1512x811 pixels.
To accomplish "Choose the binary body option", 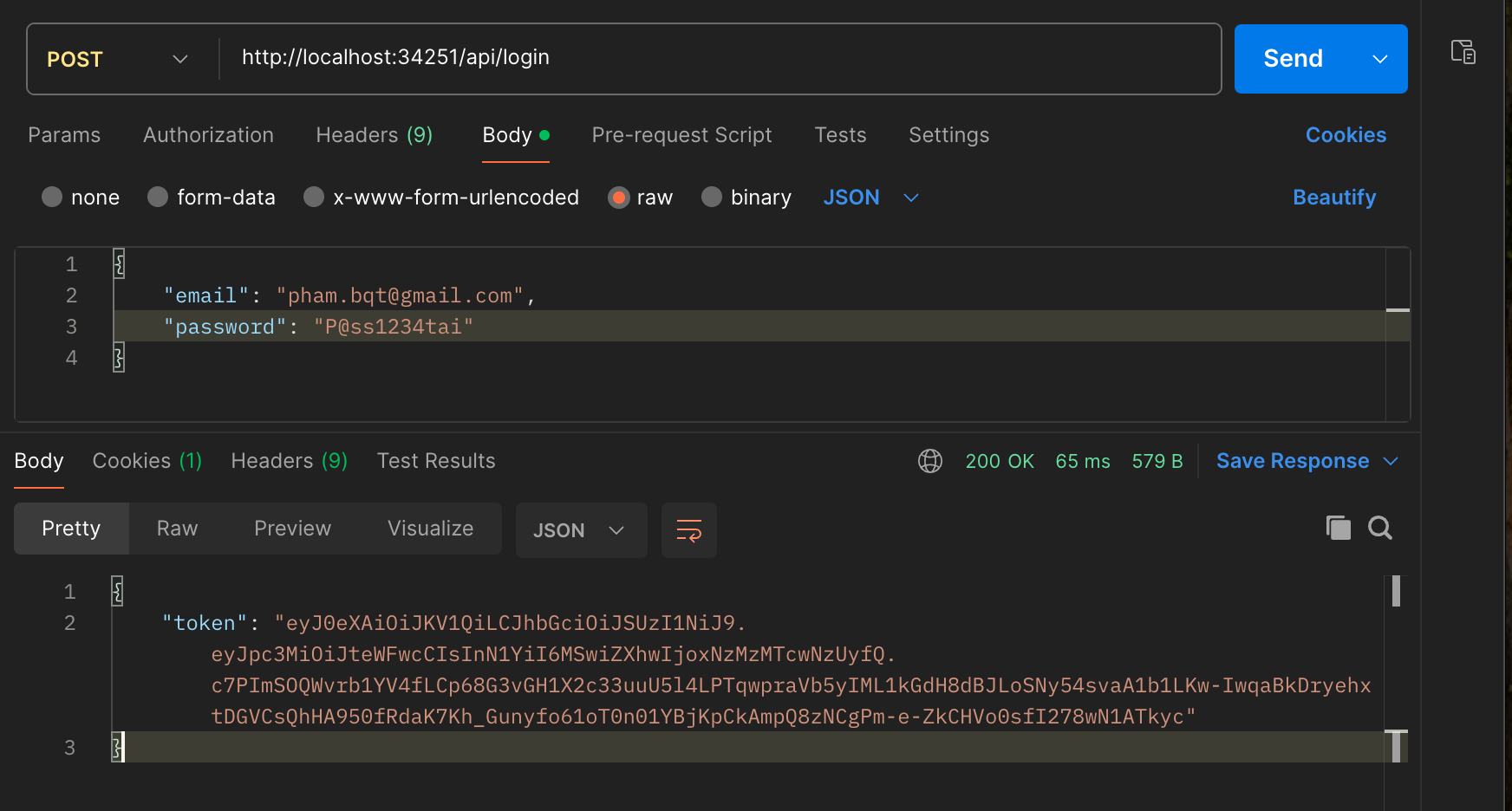I will click(x=712, y=198).
